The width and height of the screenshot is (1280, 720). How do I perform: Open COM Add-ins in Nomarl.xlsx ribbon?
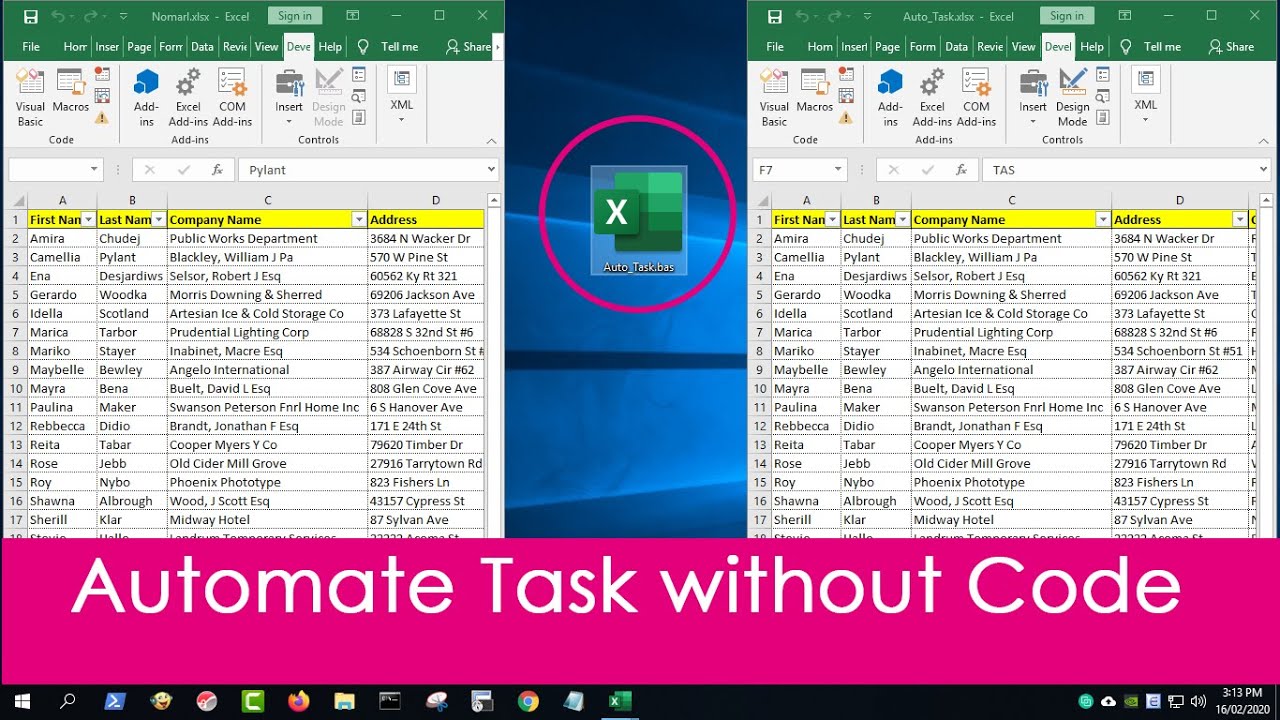[x=232, y=98]
